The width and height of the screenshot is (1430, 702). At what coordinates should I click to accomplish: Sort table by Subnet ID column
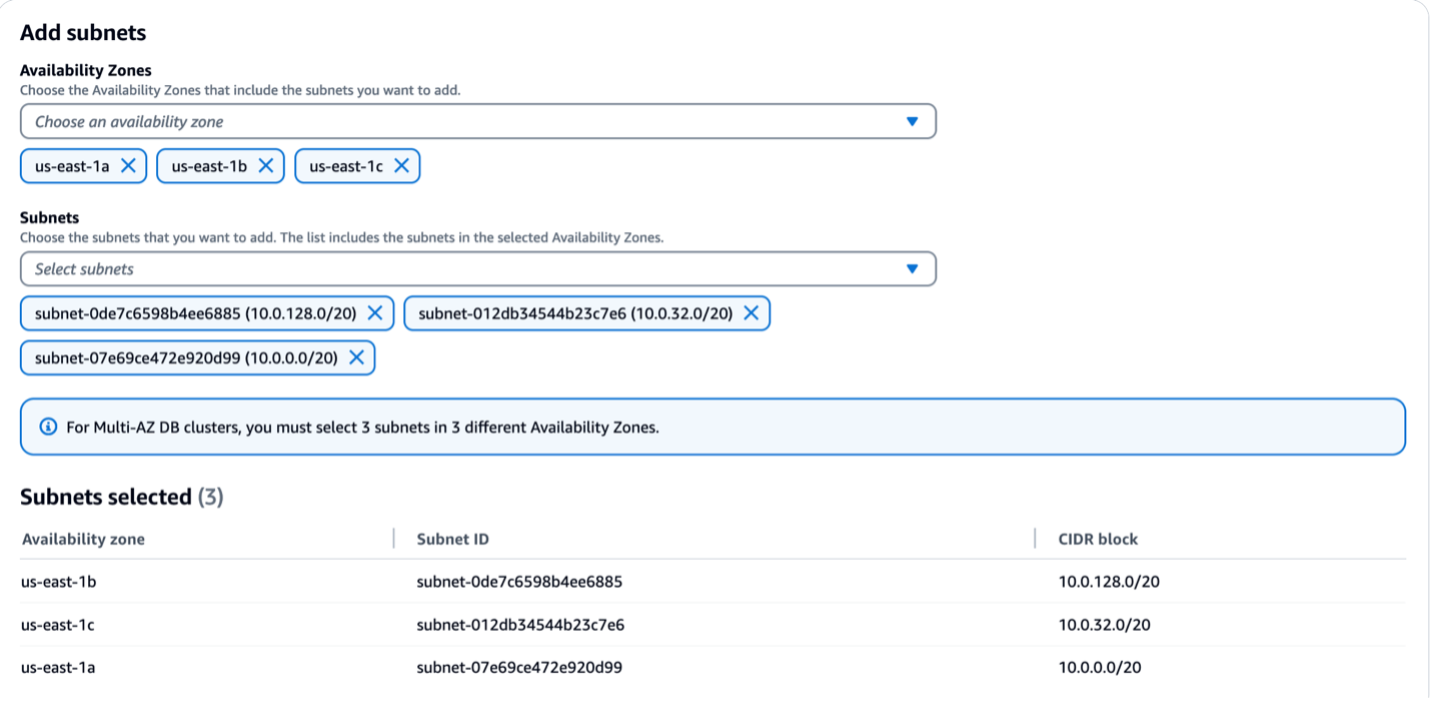pos(451,539)
